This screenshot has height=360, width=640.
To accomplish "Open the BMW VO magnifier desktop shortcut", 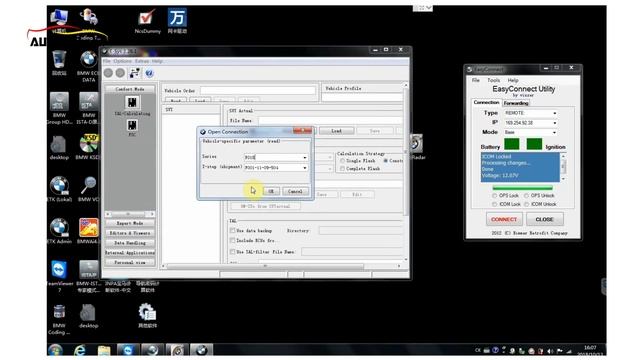I will click(x=88, y=189).
